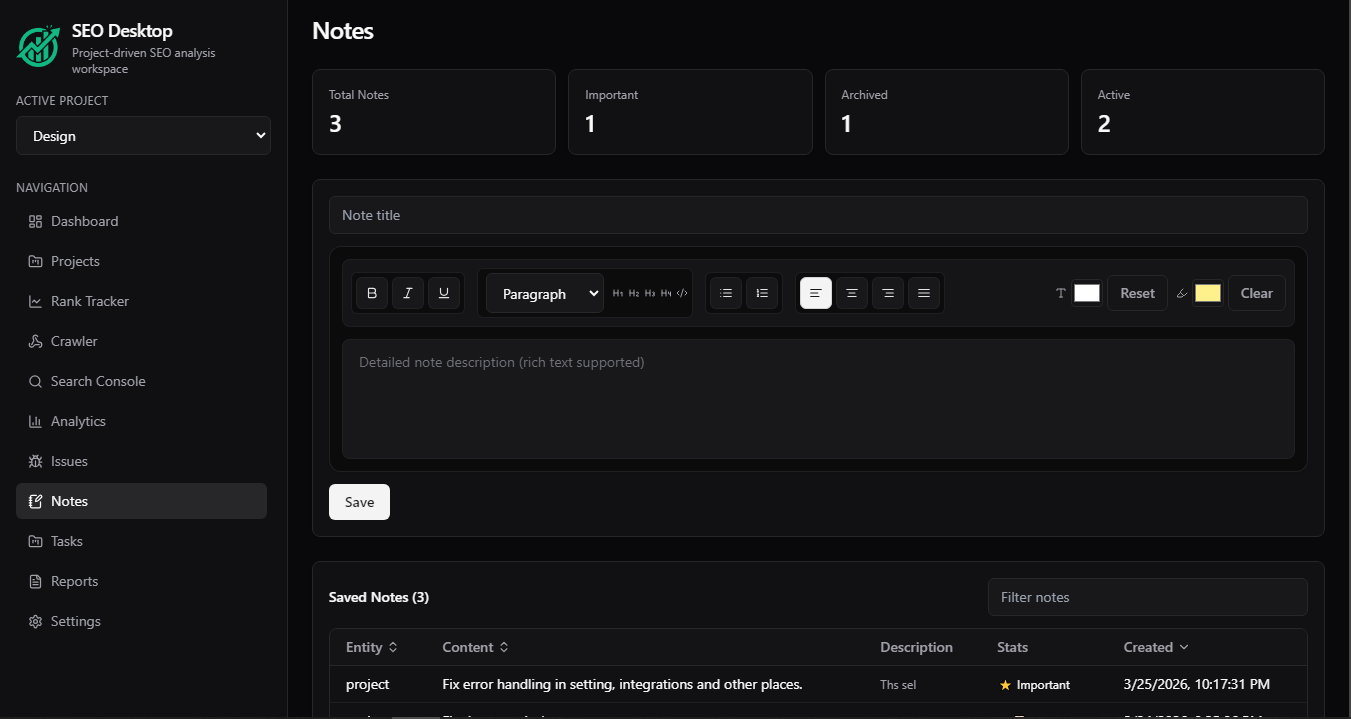
Task: Go to Dashboard in the sidebar
Action: tap(141, 221)
